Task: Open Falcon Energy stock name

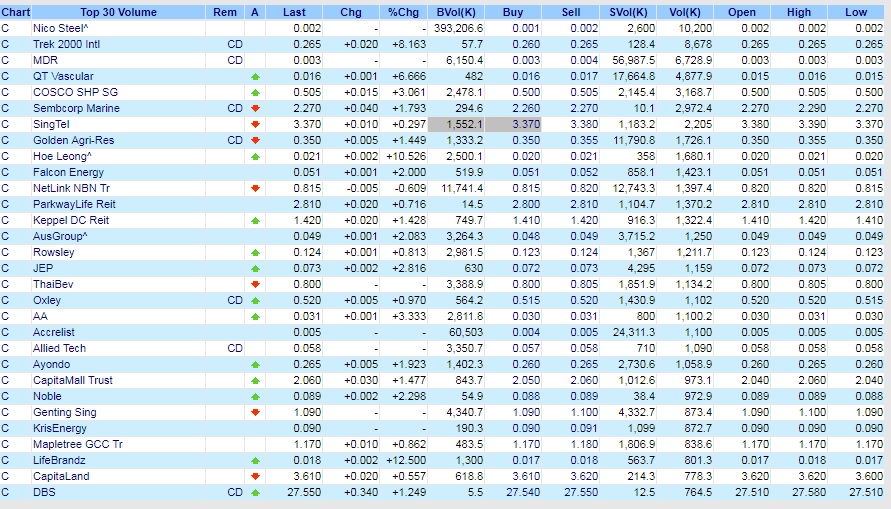Action: coord(68,172)
